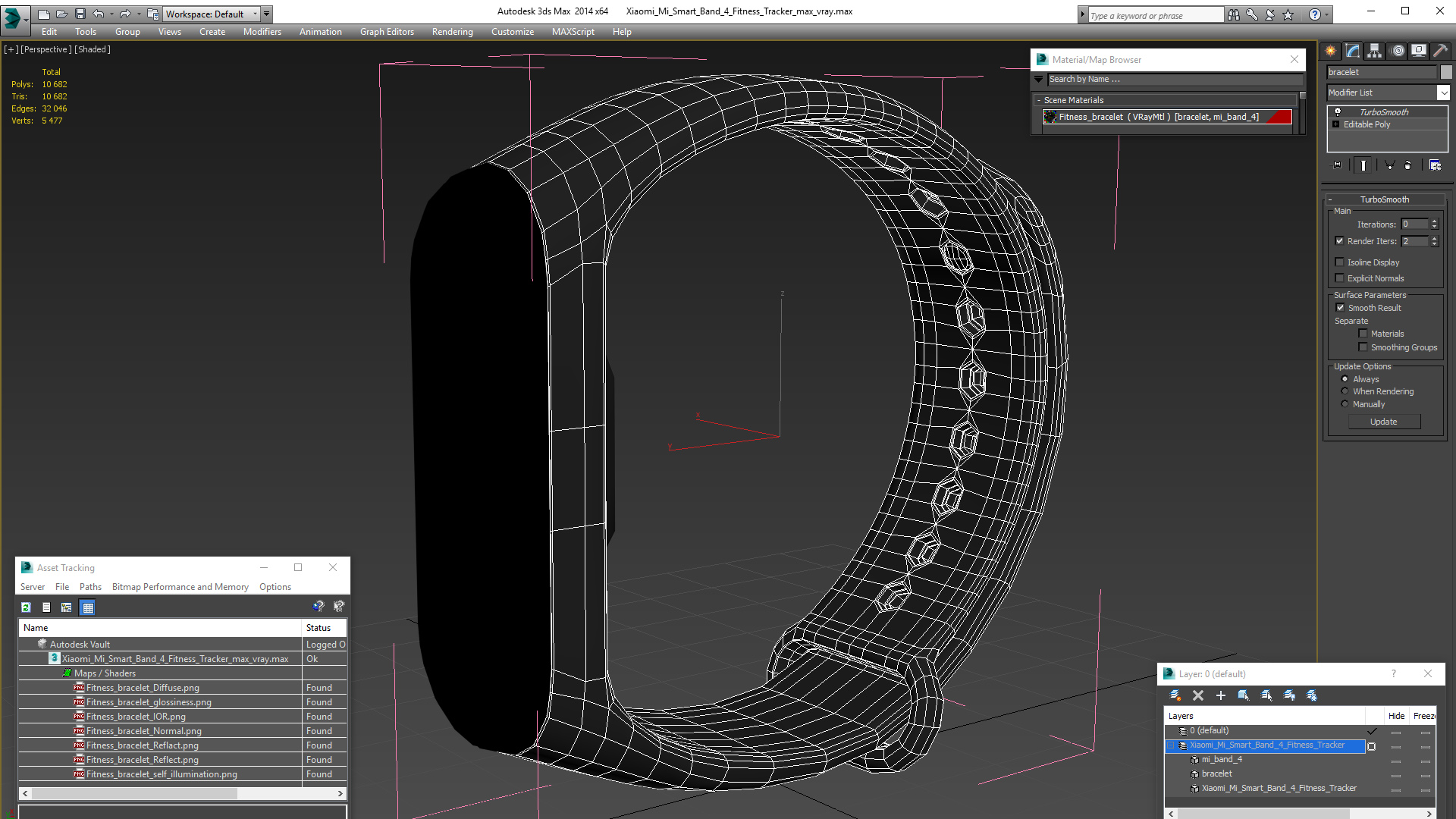Click the Status column header in Asset Tracking
The width and height of the screenshot is (1456, 819).
pyautogui.click(x=324, y=628)
